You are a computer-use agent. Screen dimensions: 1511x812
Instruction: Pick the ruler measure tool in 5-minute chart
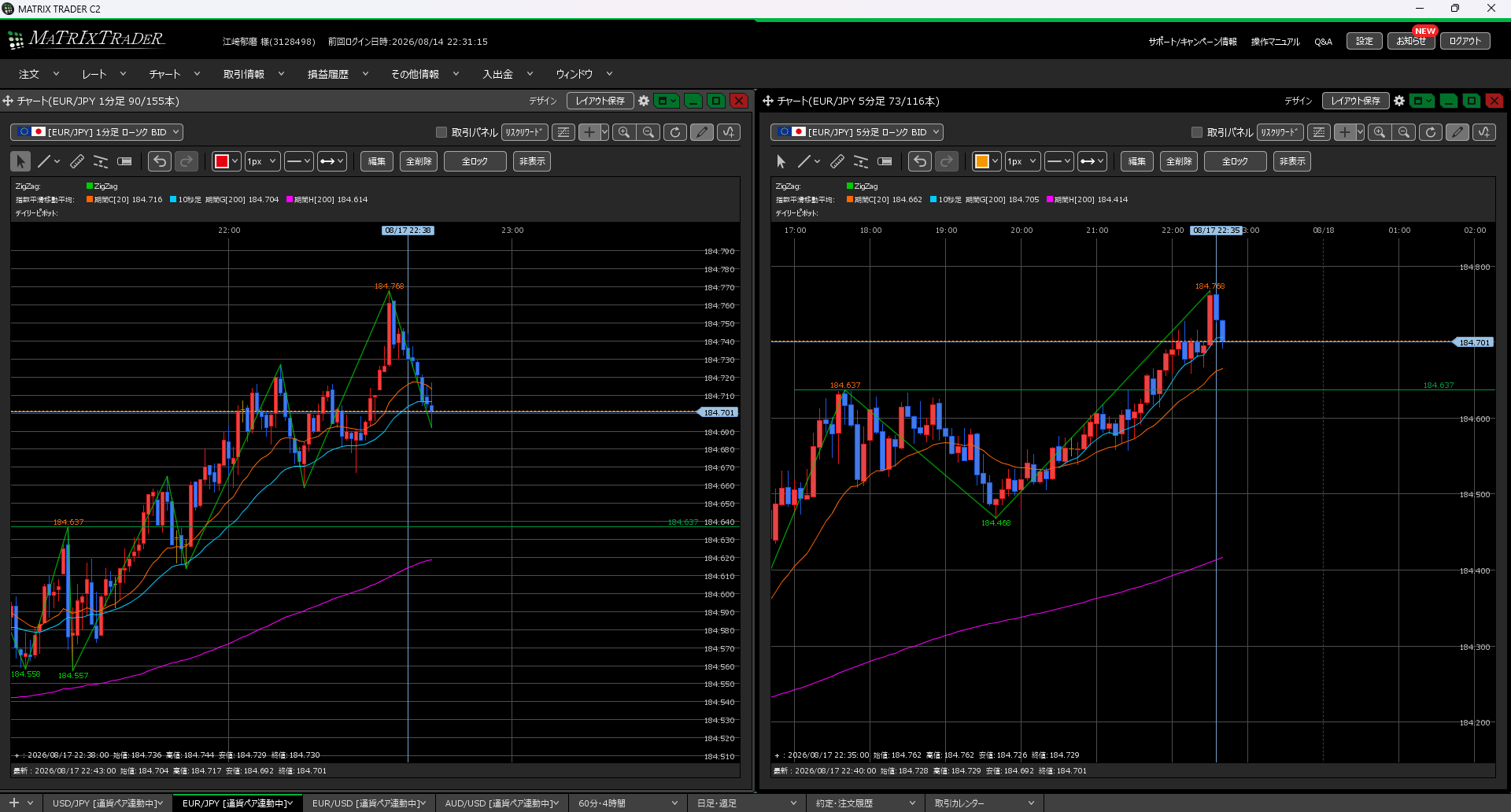837,161
